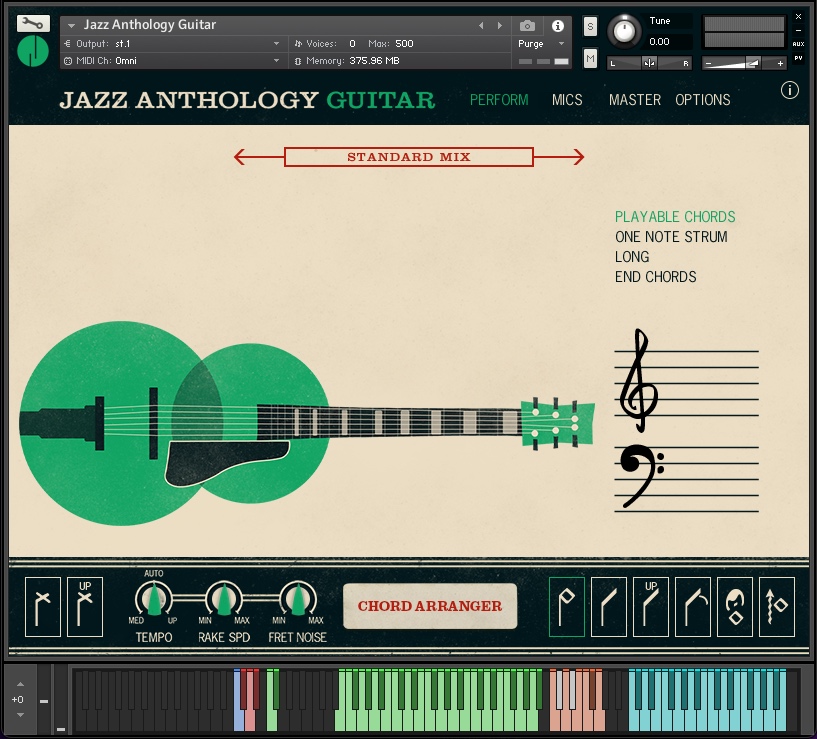Screen dimensions: 817x739
Task: Select the UP muted stroke articulation
Action: tap(85, 607)
